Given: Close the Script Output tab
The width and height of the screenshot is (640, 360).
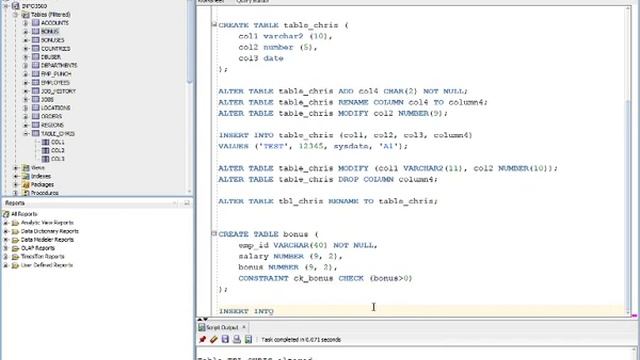Looking at the screenshot, I should tap(244, 327).
